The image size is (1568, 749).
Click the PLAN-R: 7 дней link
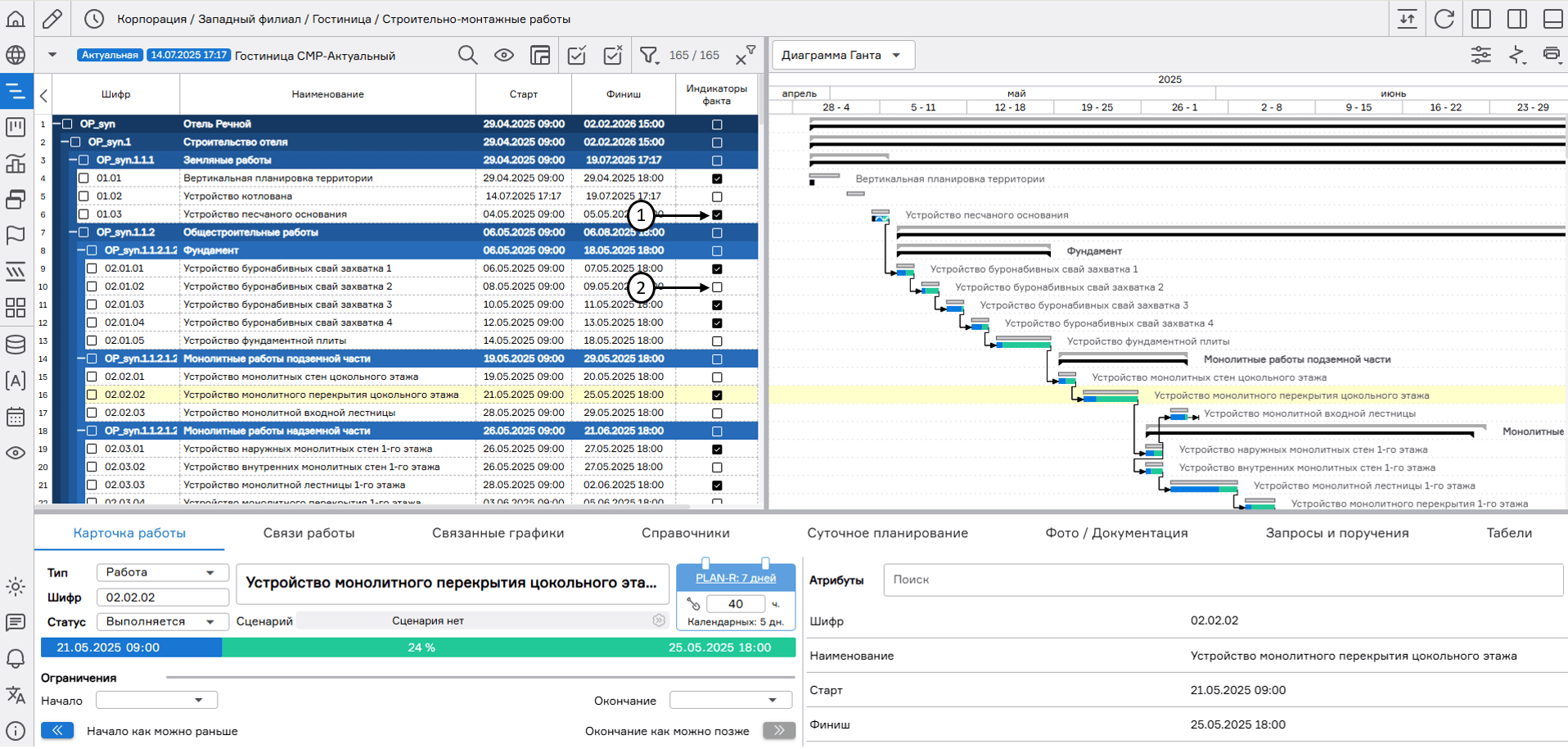735,578
